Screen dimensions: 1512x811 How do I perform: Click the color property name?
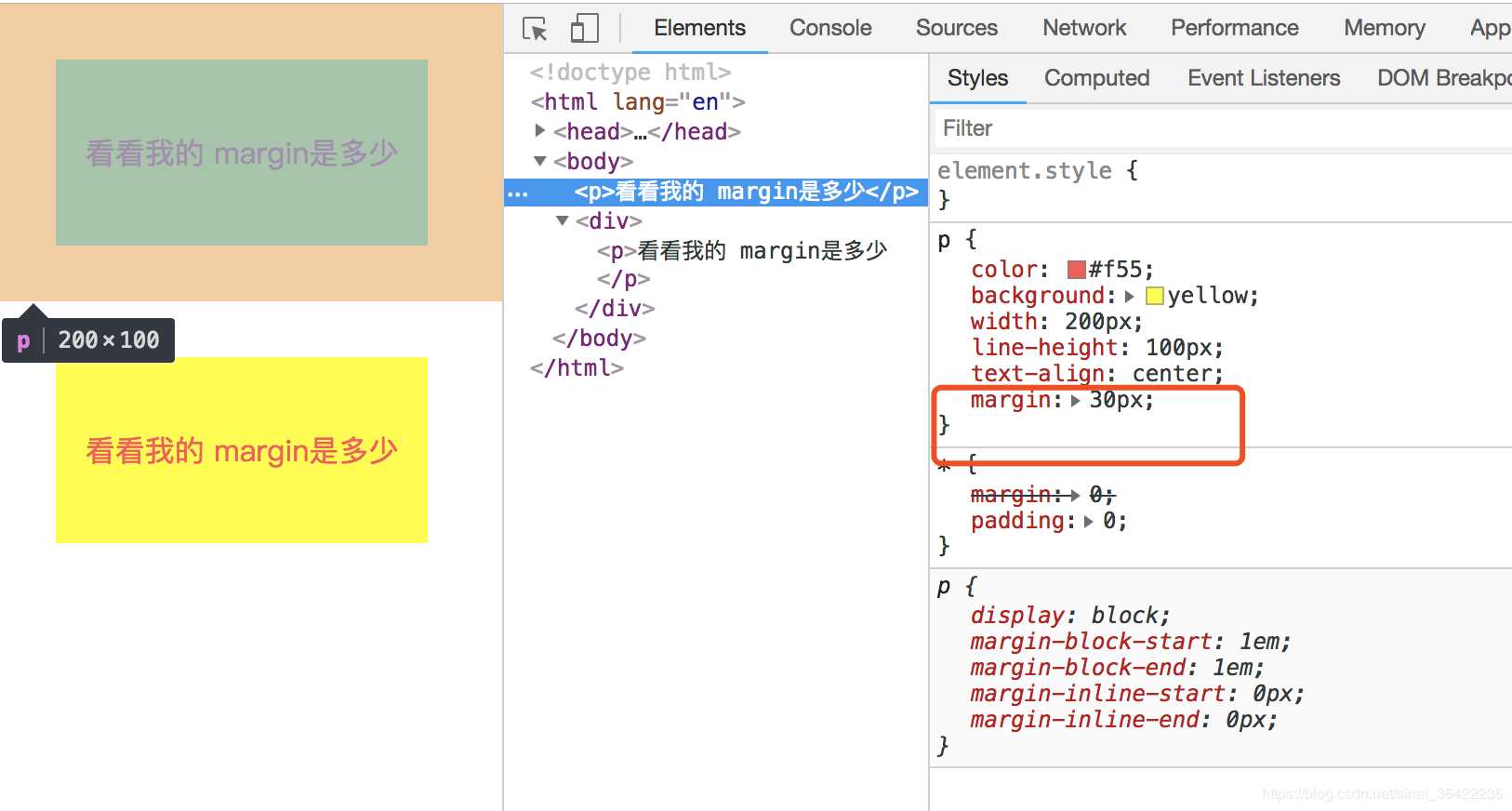(x=1004, y=270)
